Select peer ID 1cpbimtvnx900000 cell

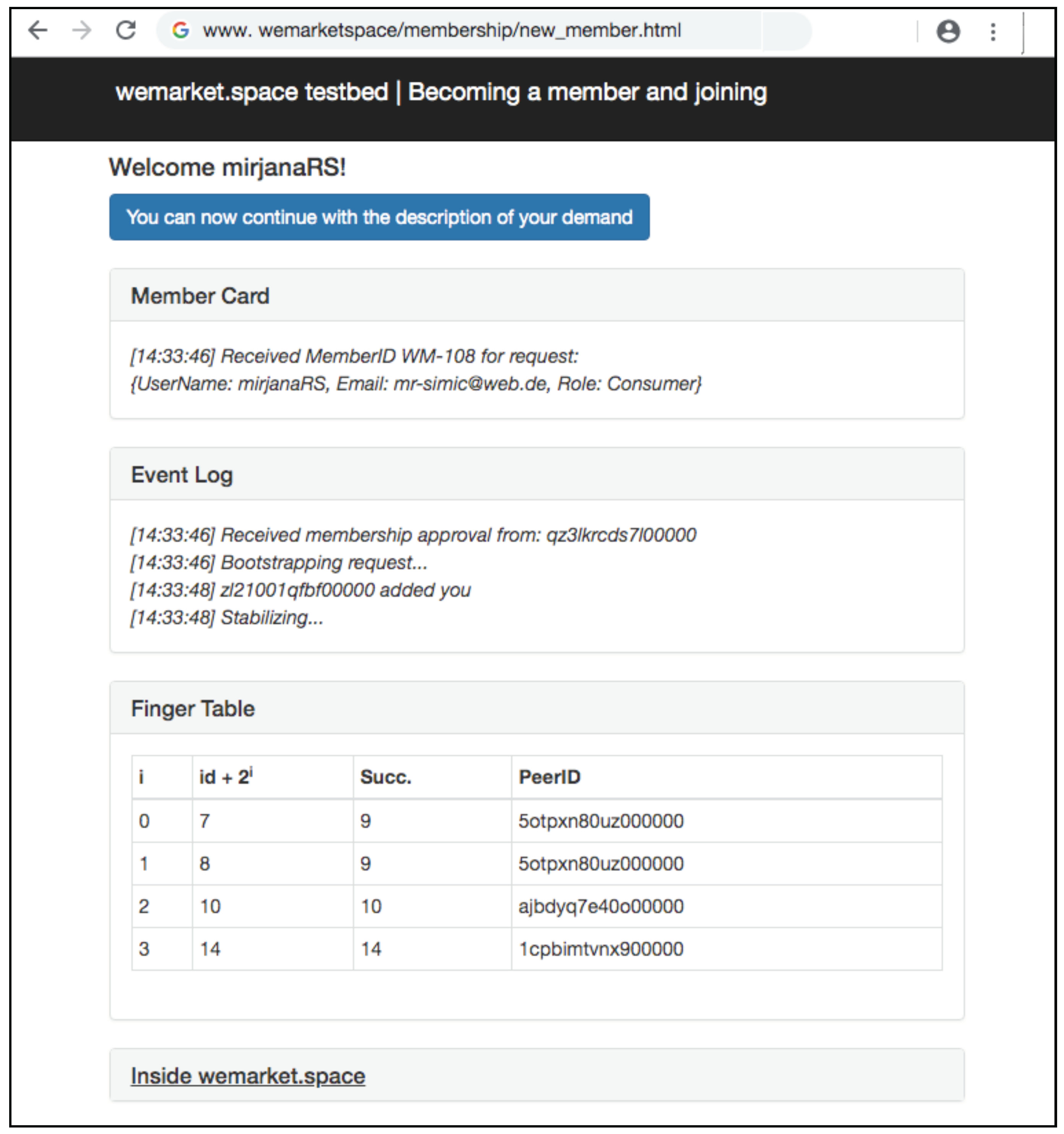[601, 949]
